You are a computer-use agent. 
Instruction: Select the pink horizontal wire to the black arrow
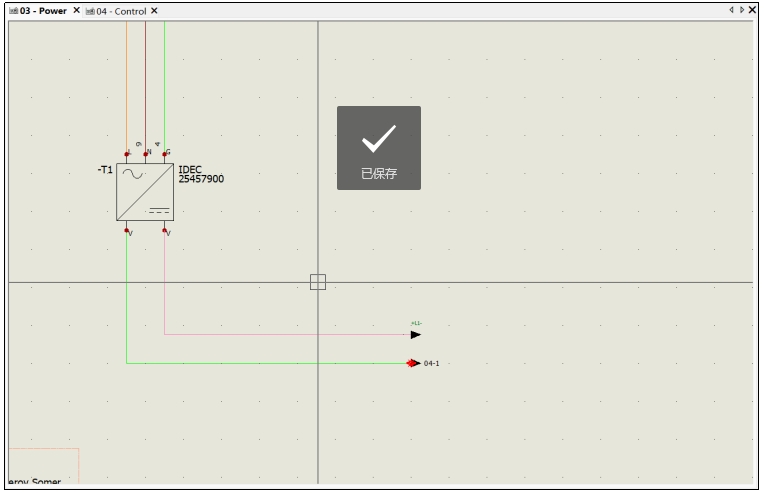pos(287,335)
